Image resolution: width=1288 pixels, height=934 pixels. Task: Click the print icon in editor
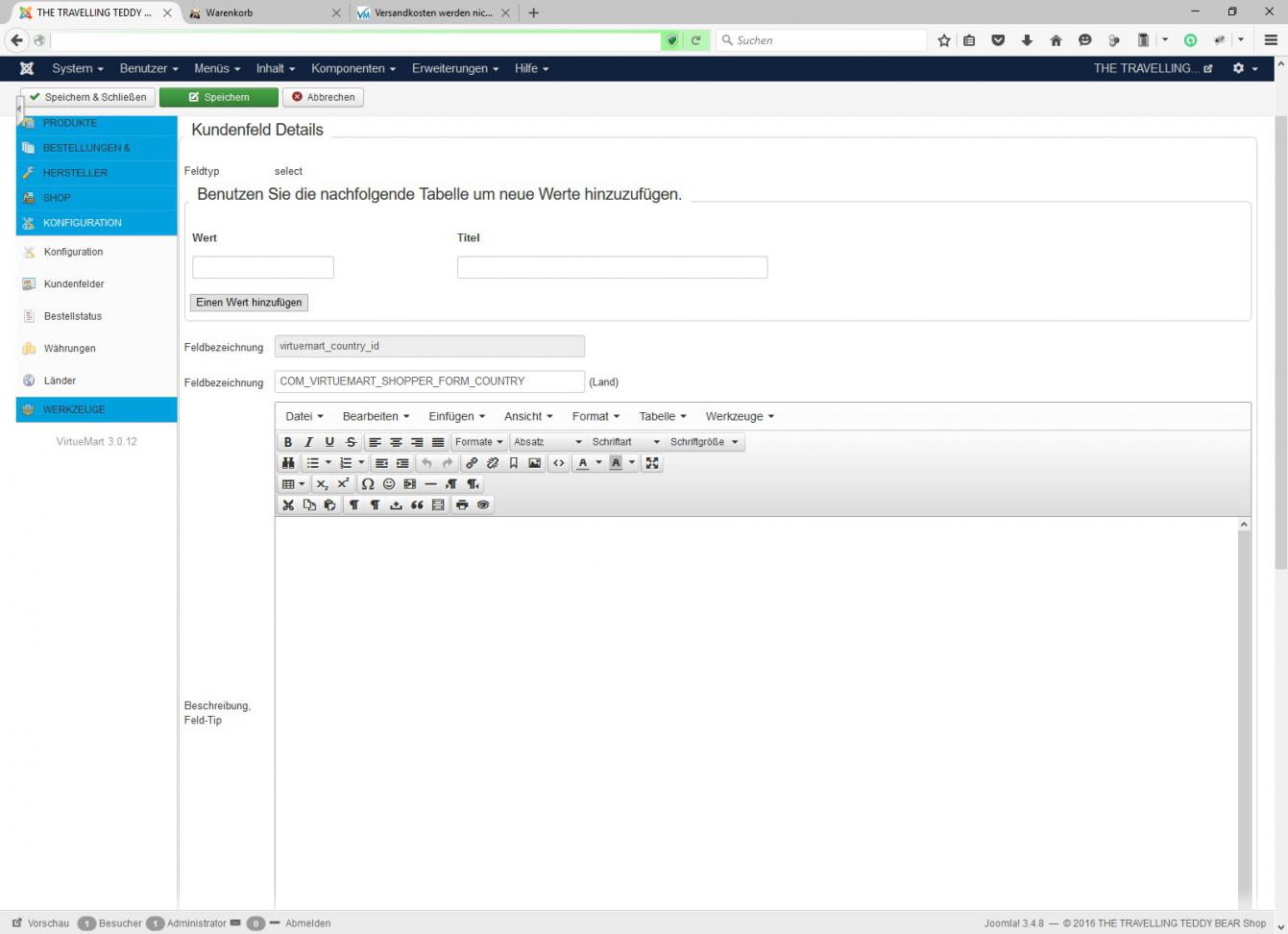[462, 505]
